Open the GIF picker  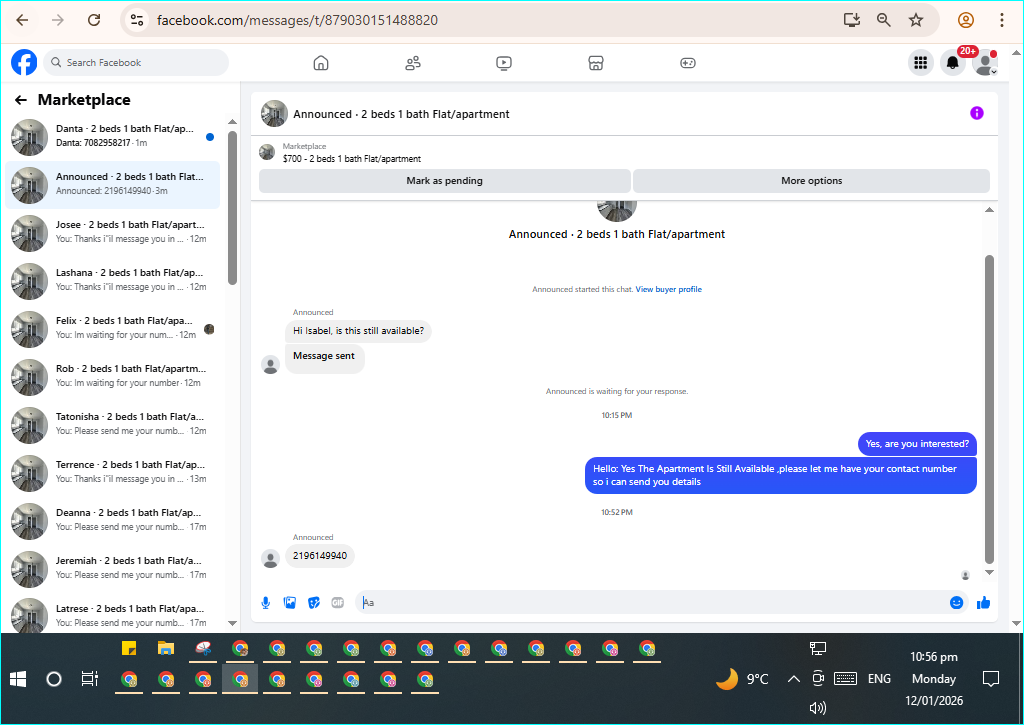[338, 602]
